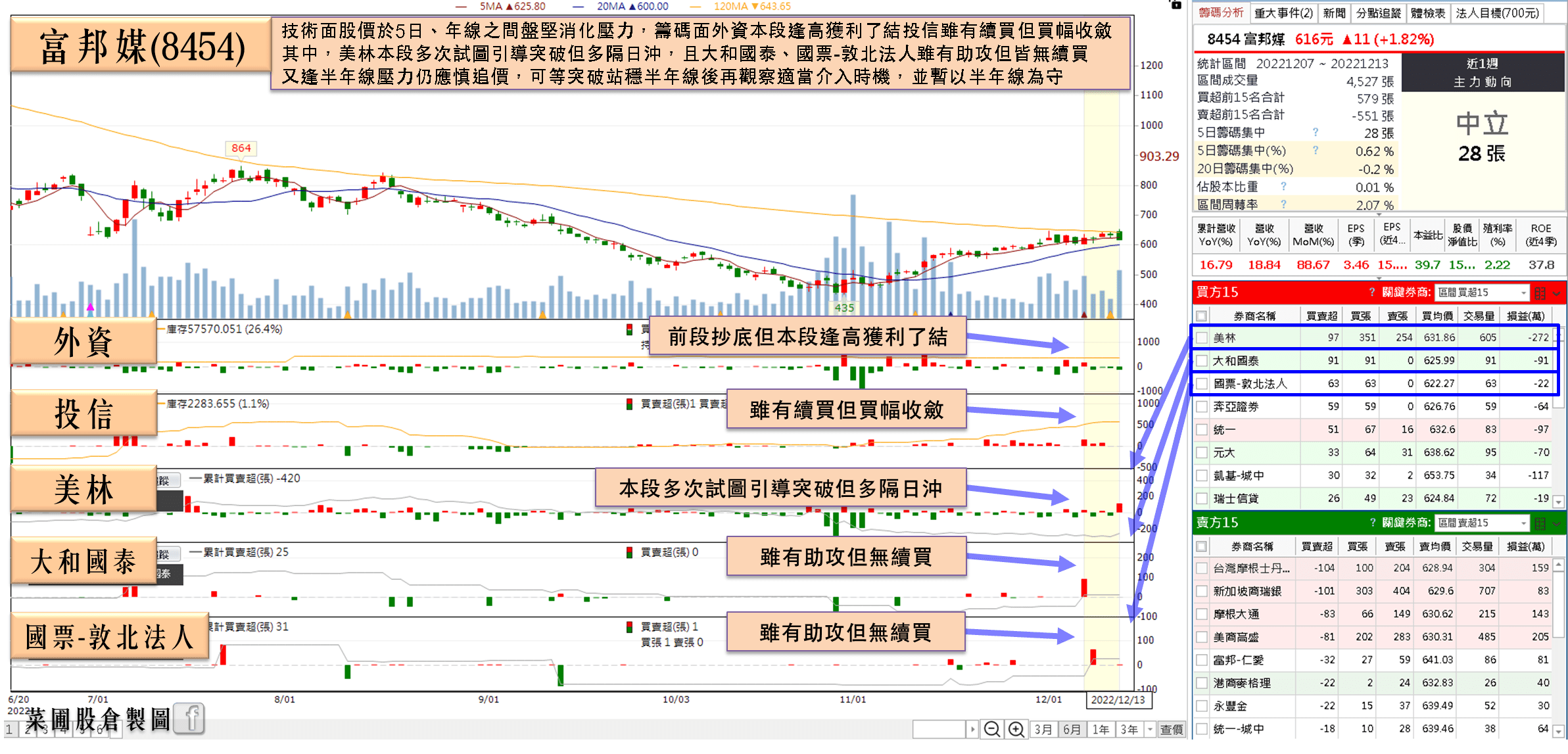Open column grid icon in 買方15 header
This screenshot has height=754, width=1568.
(x=1540, y=293)
